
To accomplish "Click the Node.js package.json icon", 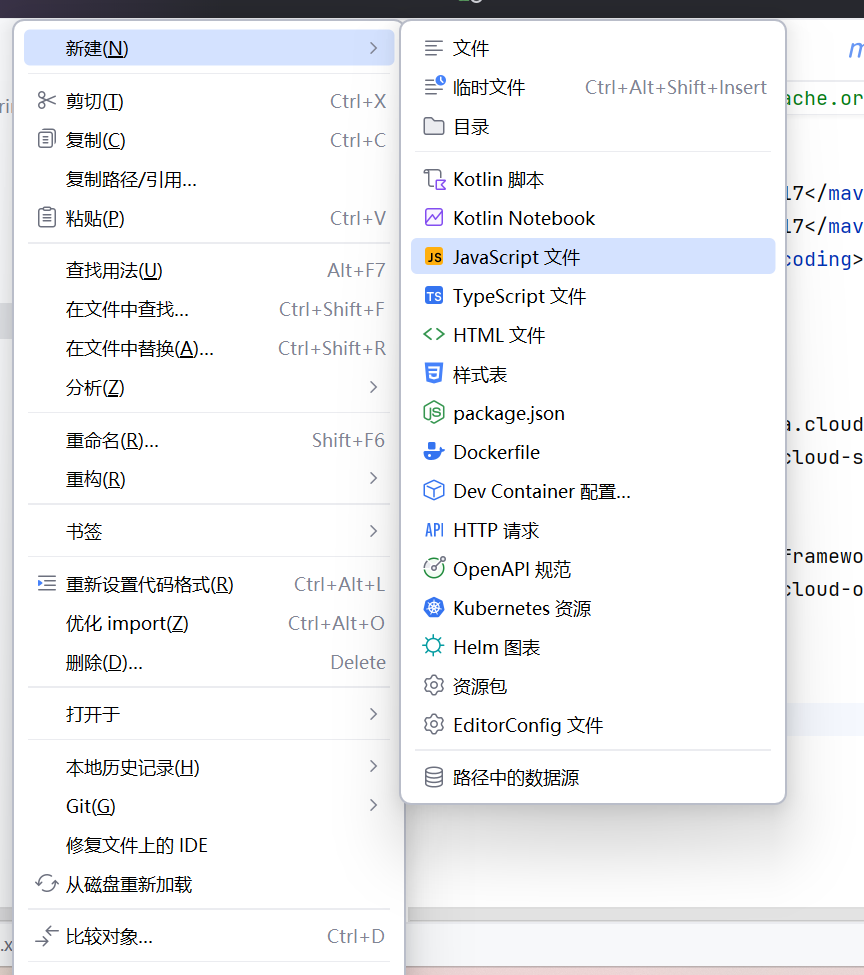I will pos(434,412).
